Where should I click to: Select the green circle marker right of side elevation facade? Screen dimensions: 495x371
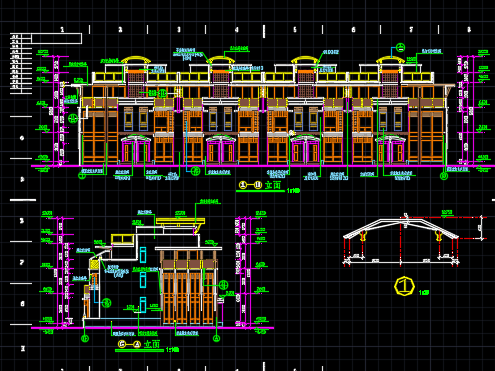[223, 285]
